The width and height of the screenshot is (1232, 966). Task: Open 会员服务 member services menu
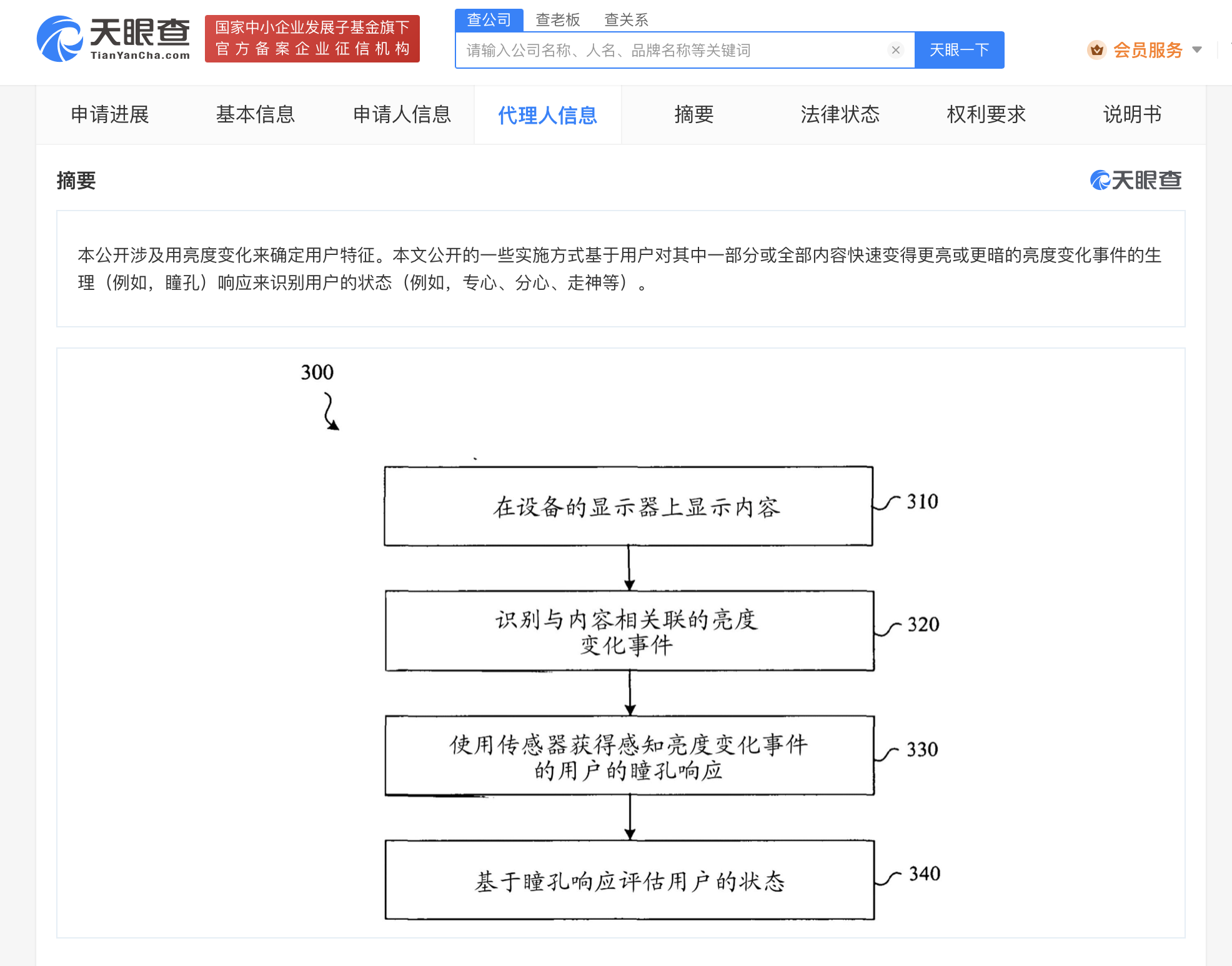[1148, 50]
